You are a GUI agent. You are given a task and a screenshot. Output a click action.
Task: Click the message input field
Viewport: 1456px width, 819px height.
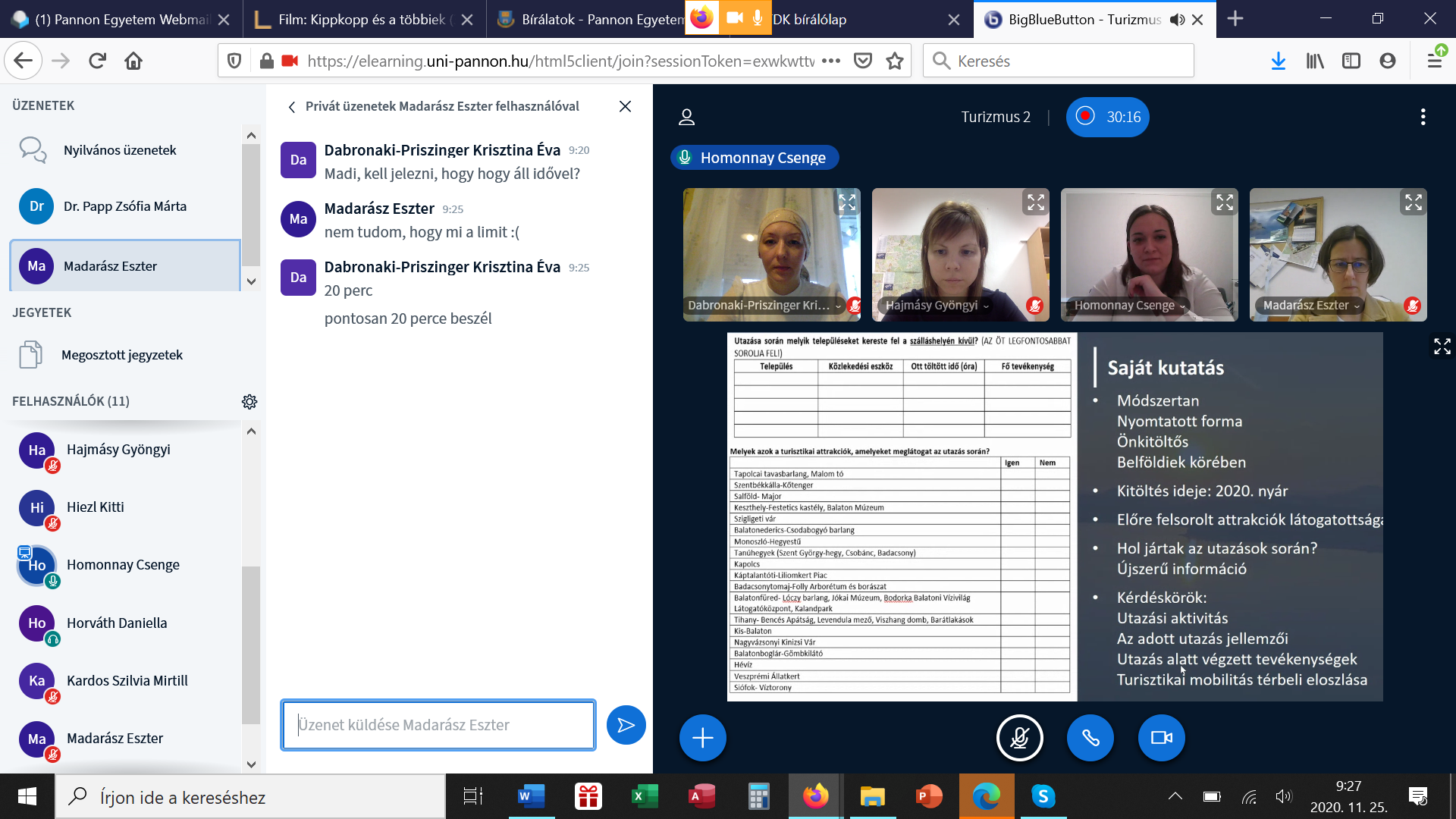pyautogui.click(x=438, y=725)
